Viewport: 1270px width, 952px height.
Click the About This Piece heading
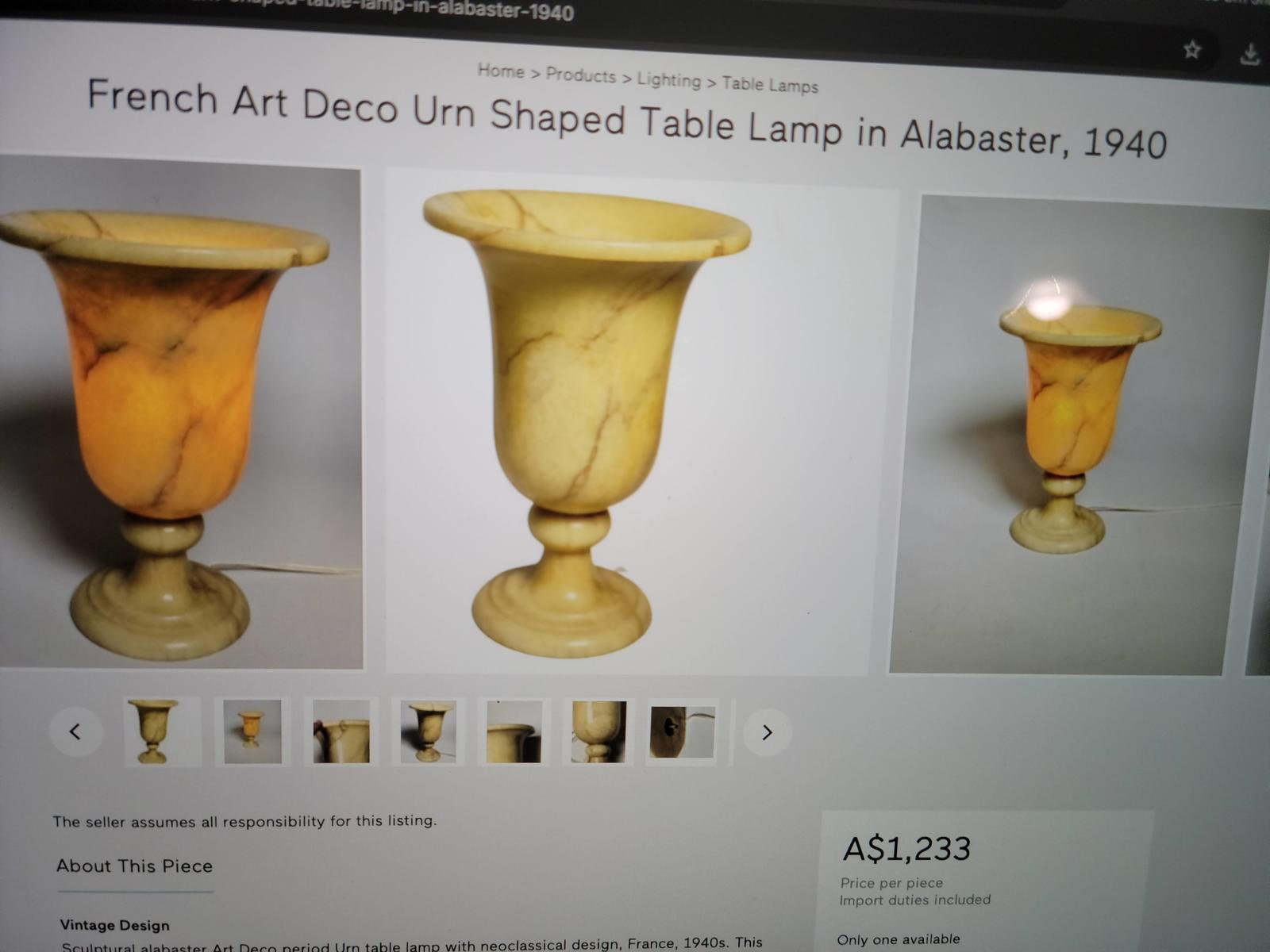(134, 866)
